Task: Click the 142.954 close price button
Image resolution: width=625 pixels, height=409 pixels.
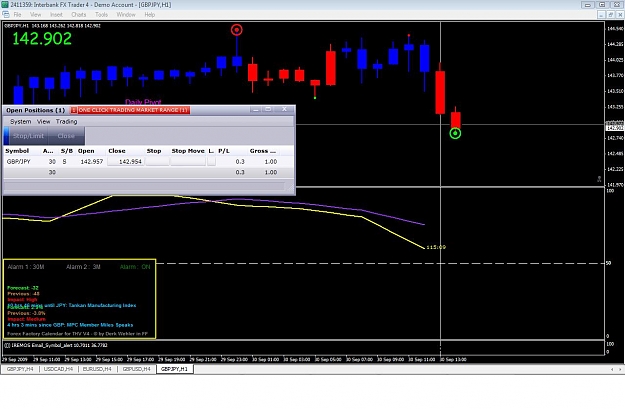Action: click(x=126, y=161)
